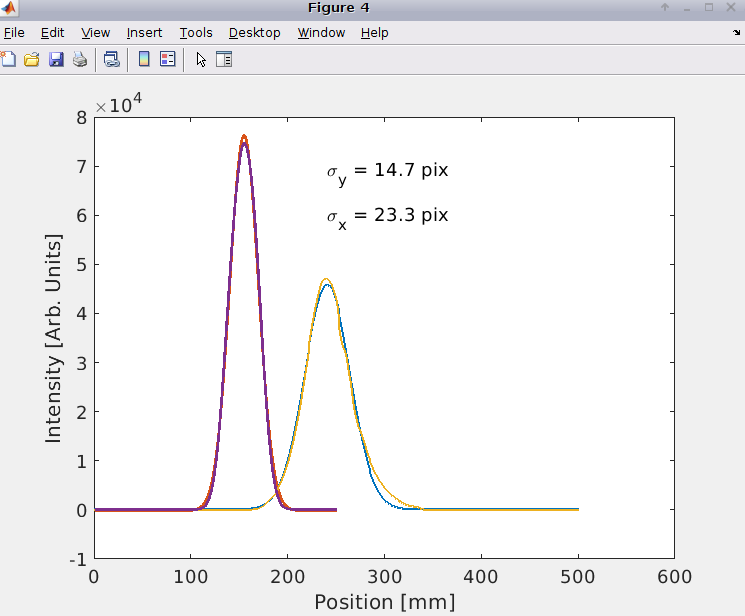Screen dimensions: 745x616
Task: Click the Link Plot toolbar icon
Action: pos(112,59)
